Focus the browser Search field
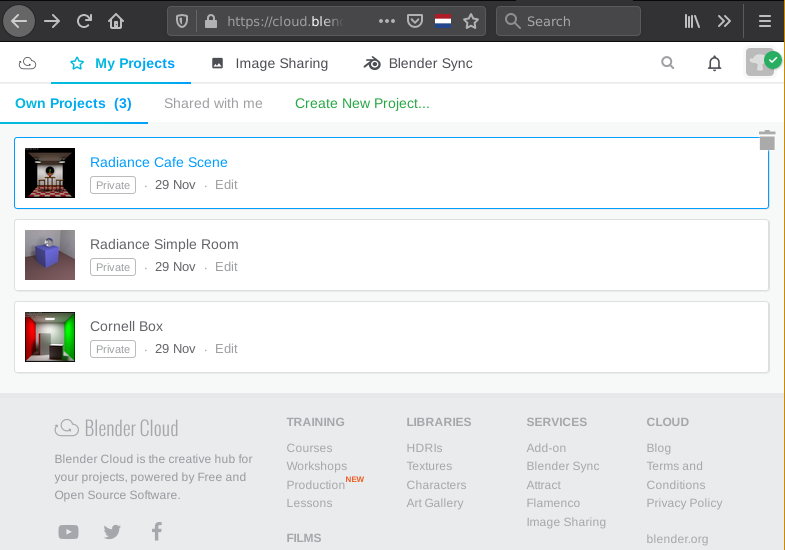Viewport: 785px width, 550px height. (568, 21)
